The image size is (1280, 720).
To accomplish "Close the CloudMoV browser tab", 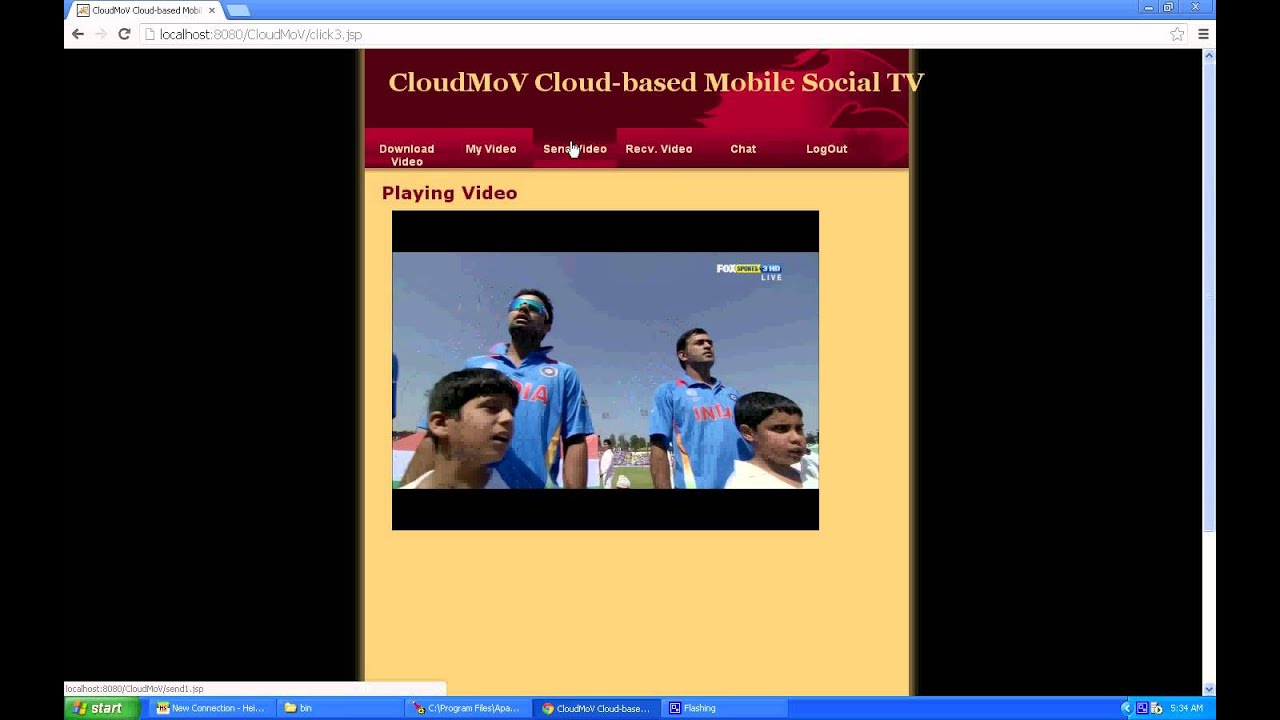I will tap(211, 10).
